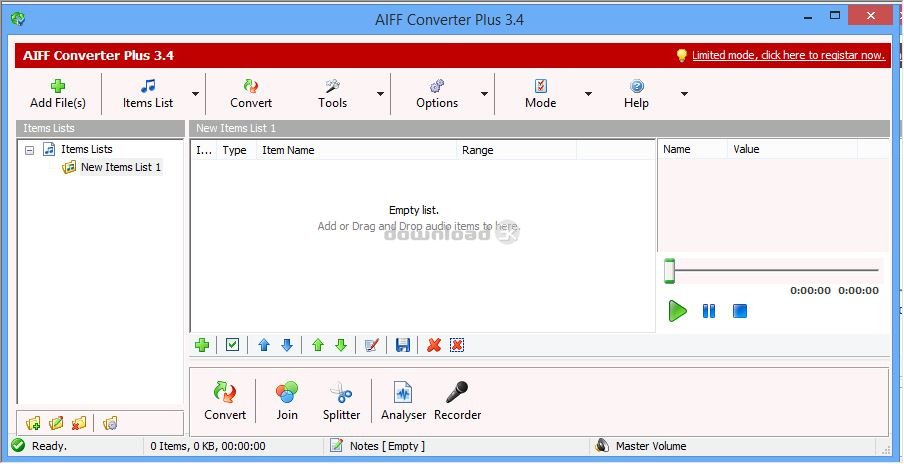Open the Options toolbar button
The height and width of the screenshot is (464, 904).
coord(436,94)
